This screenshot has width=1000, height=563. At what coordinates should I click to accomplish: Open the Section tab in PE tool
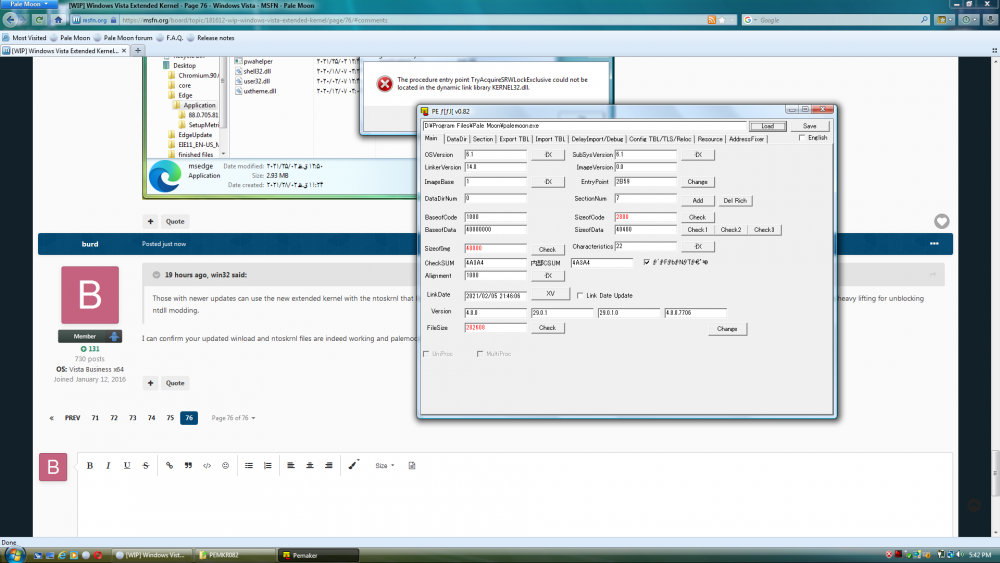tap(483, 139)
